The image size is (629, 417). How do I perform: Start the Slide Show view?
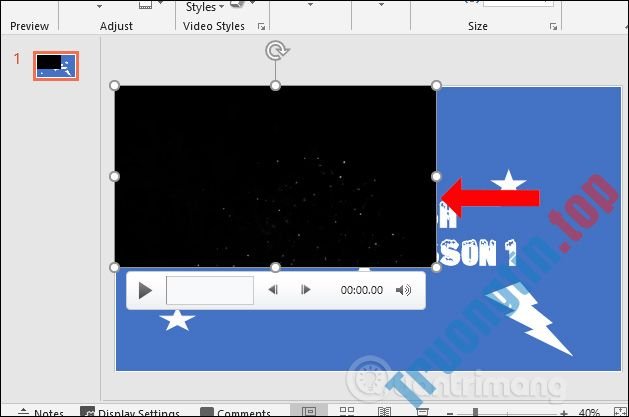(422, 411)
